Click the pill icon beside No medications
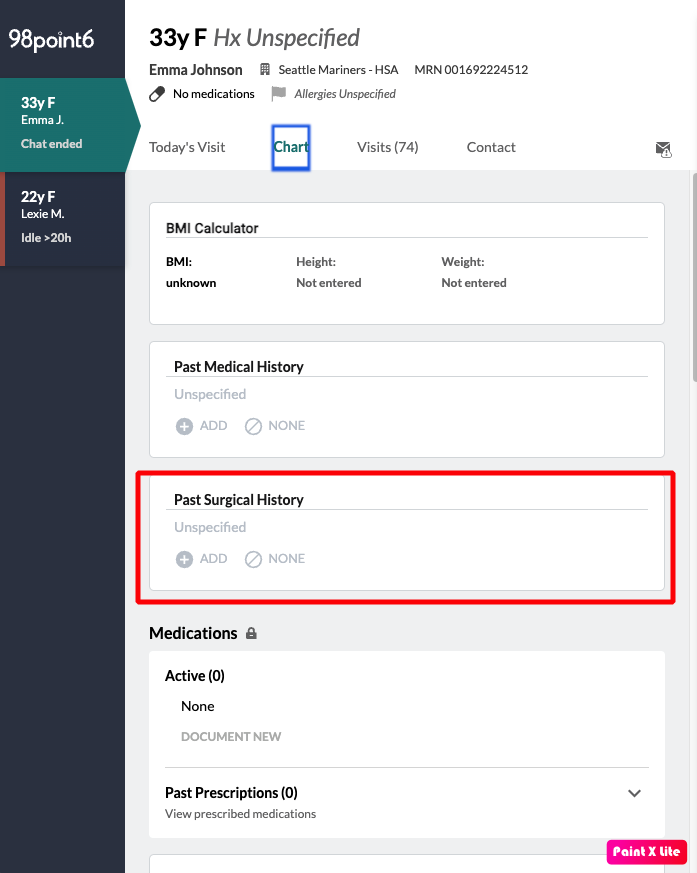Screen dimensions: 697x873 pos(157,94)
